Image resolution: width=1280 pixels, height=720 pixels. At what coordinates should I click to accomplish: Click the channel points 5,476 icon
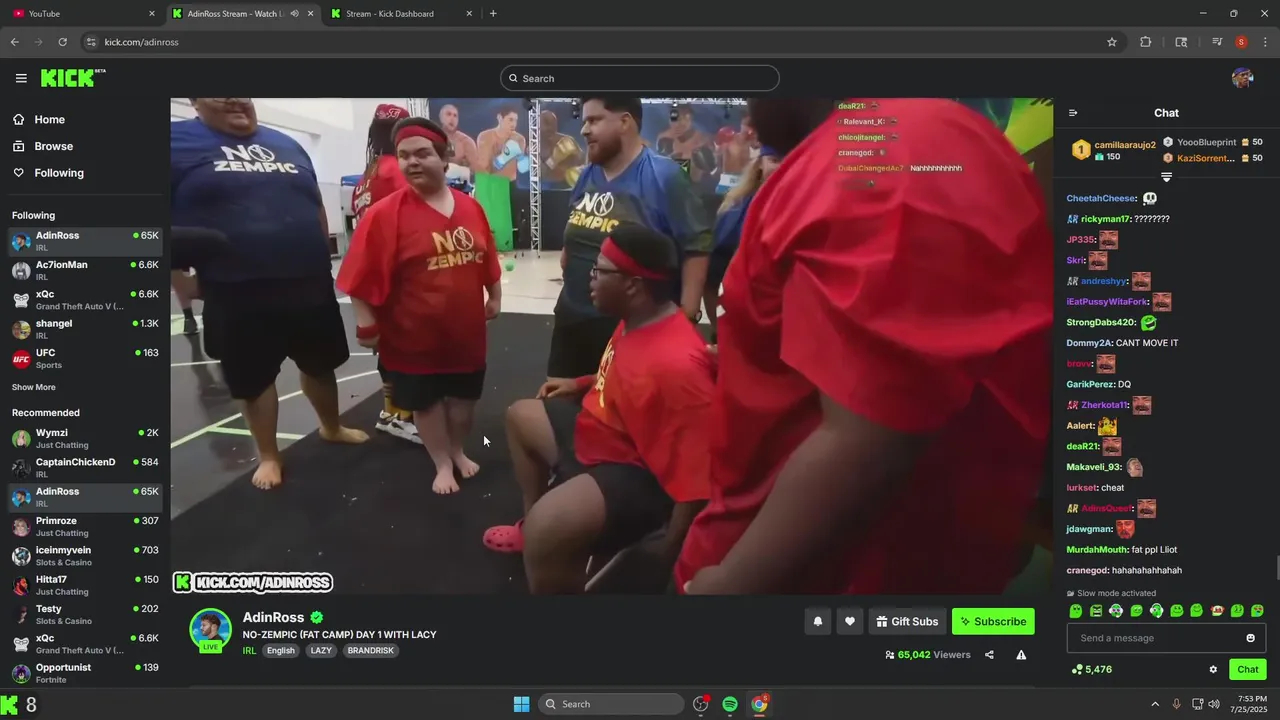click(x=1076, y=669)
